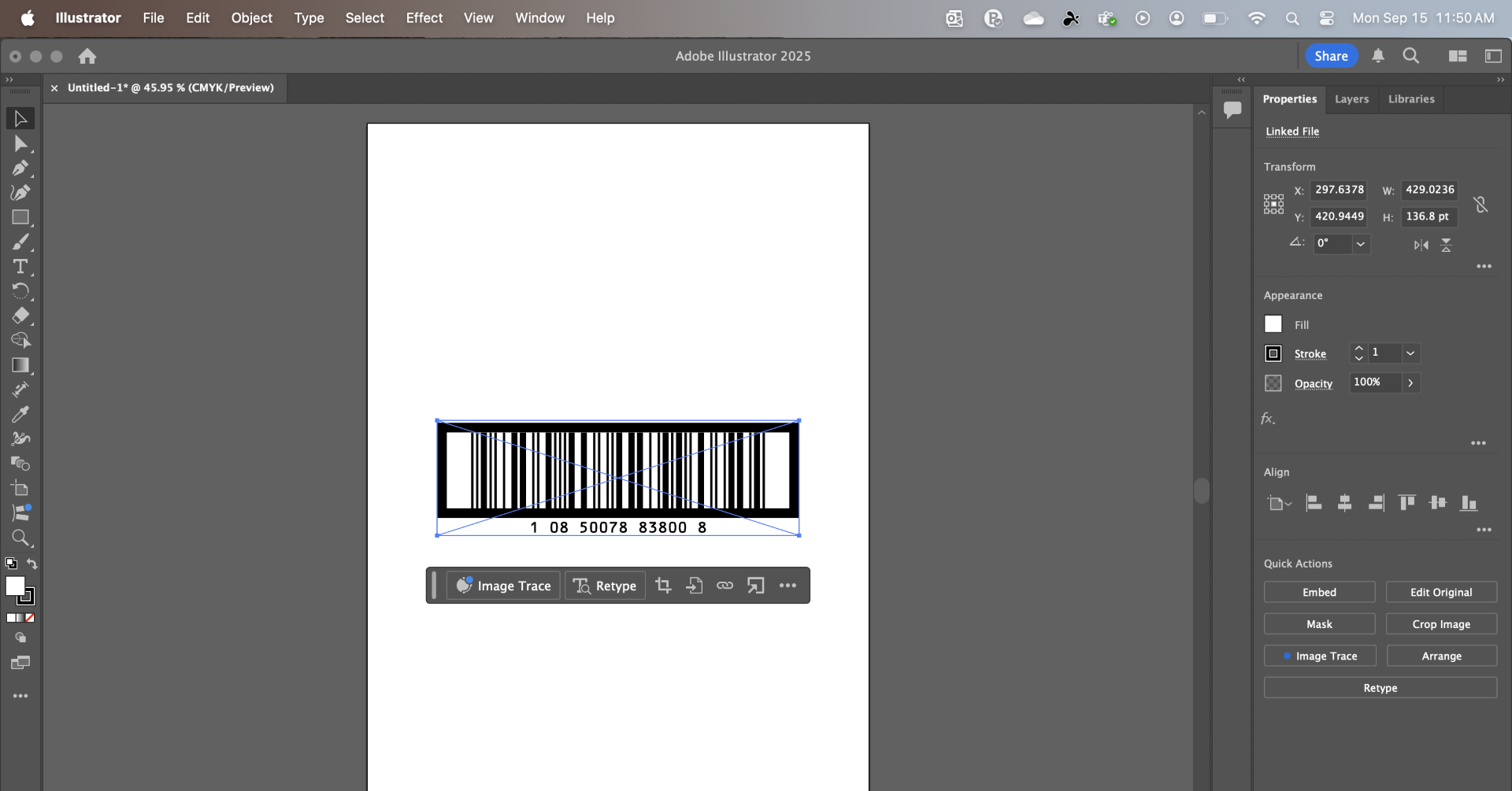Select the Pen tool

(20, 168)
